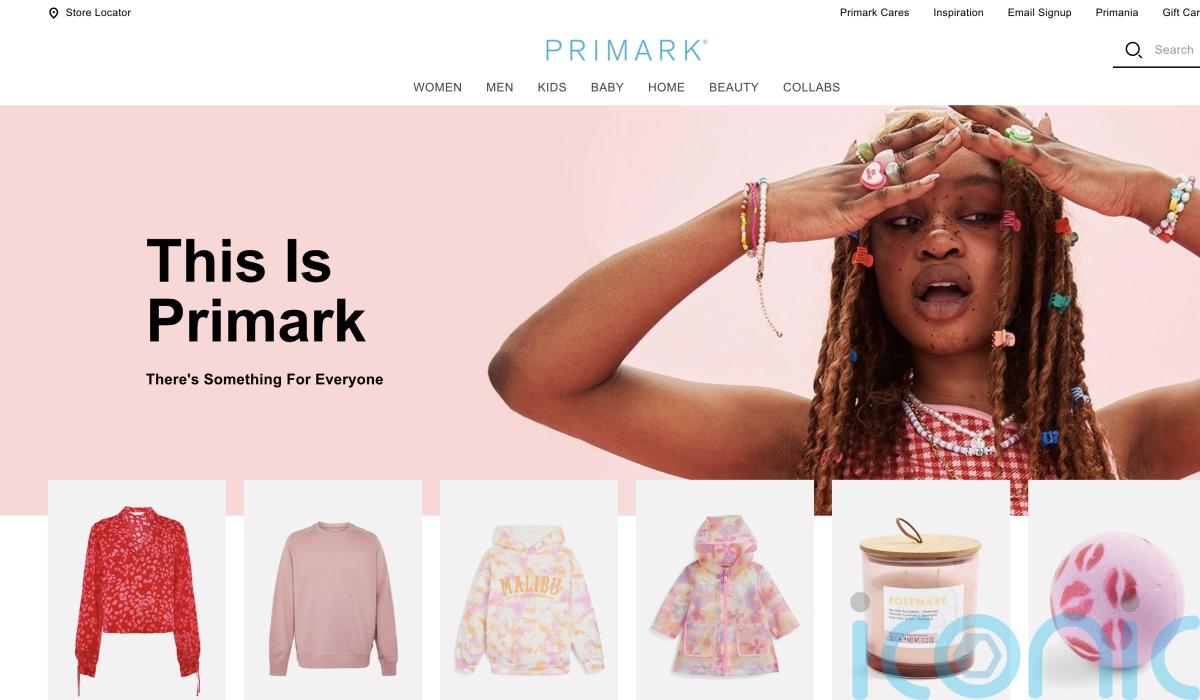Screen dimensions: 1200x700
Task: Open the BEAUTY menu
Action: 734,87
